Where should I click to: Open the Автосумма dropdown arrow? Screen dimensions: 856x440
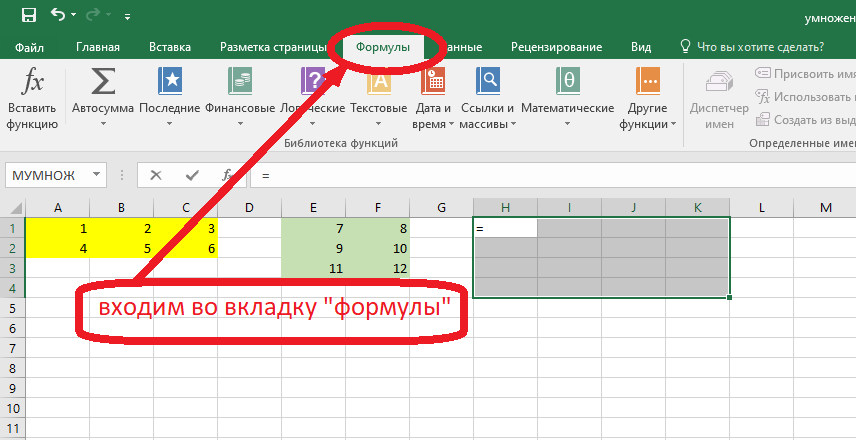pos(103,124)
